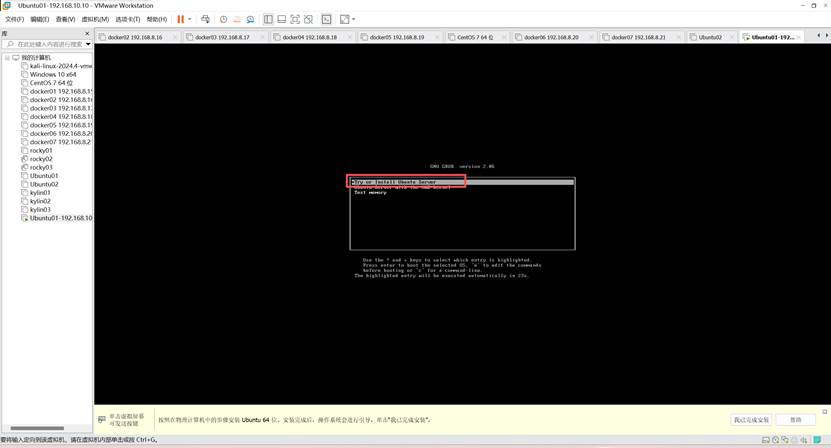The height and width of the screenshot is (448, 831).
Task: Switch to Unity mode
Action: [308, 19]
